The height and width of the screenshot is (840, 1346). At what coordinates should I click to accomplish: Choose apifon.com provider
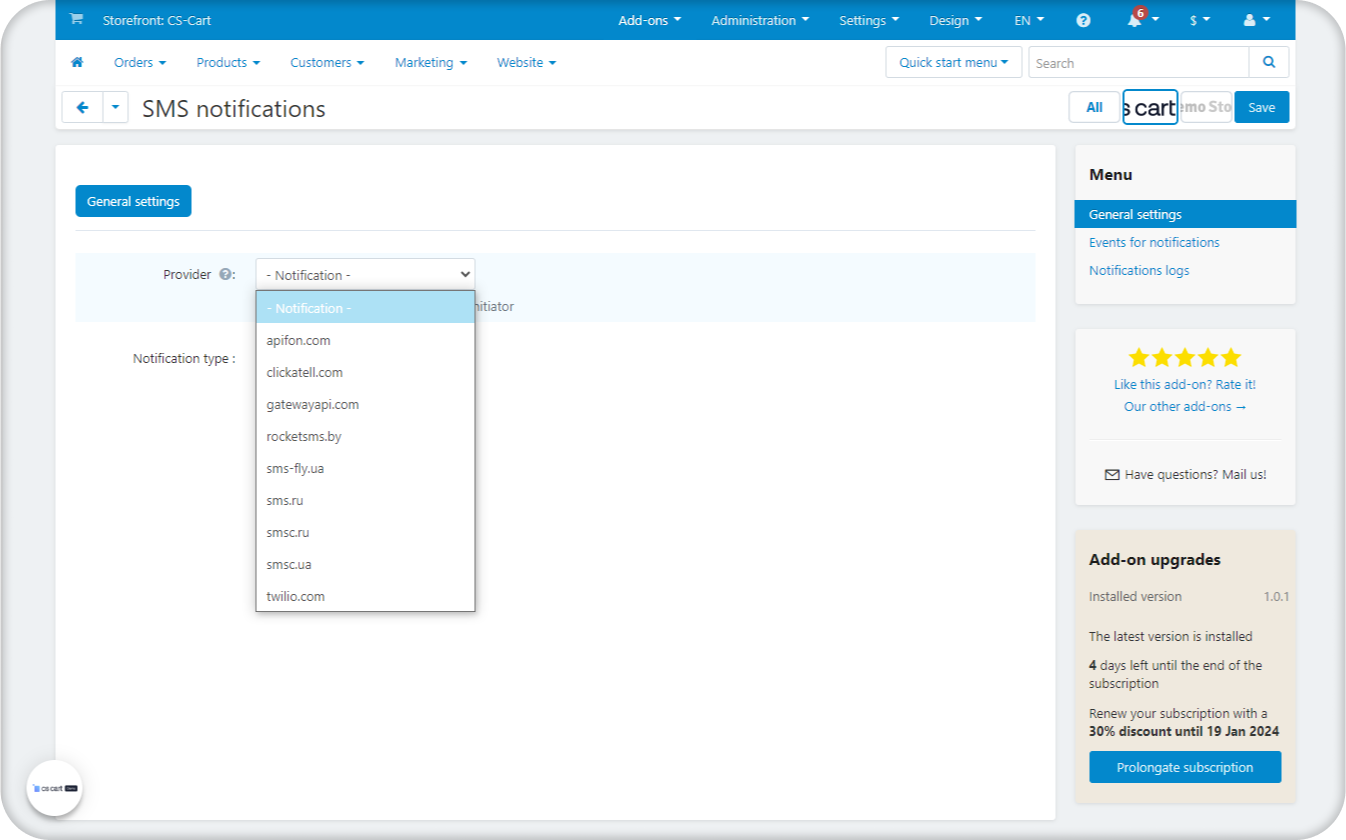tap(365, 340)
